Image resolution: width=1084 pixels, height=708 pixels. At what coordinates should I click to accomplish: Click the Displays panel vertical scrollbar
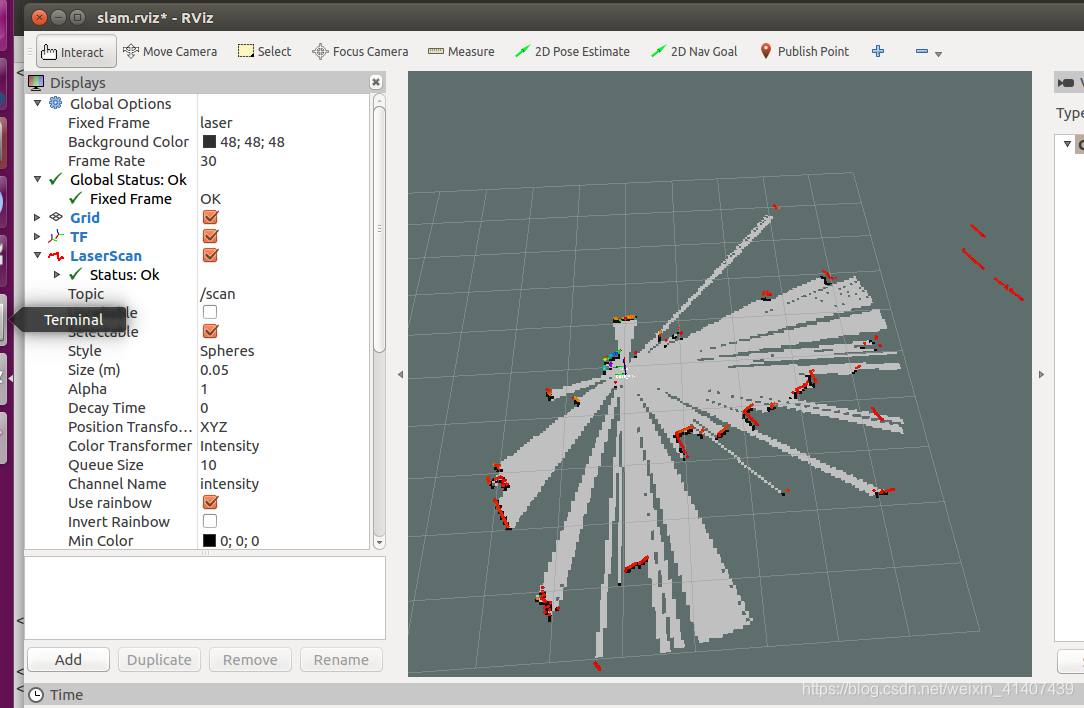point(379,228)
